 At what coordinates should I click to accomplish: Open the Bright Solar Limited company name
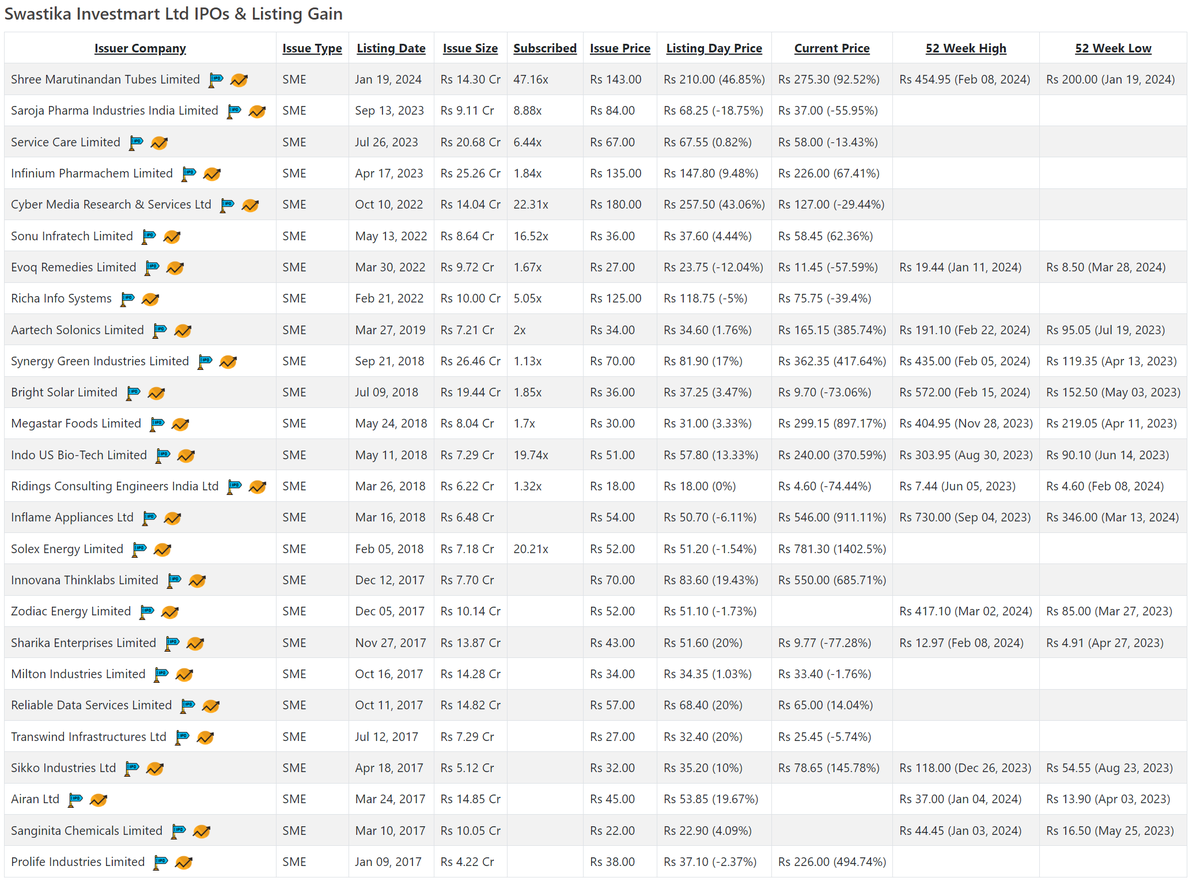(x=64, y=392)
